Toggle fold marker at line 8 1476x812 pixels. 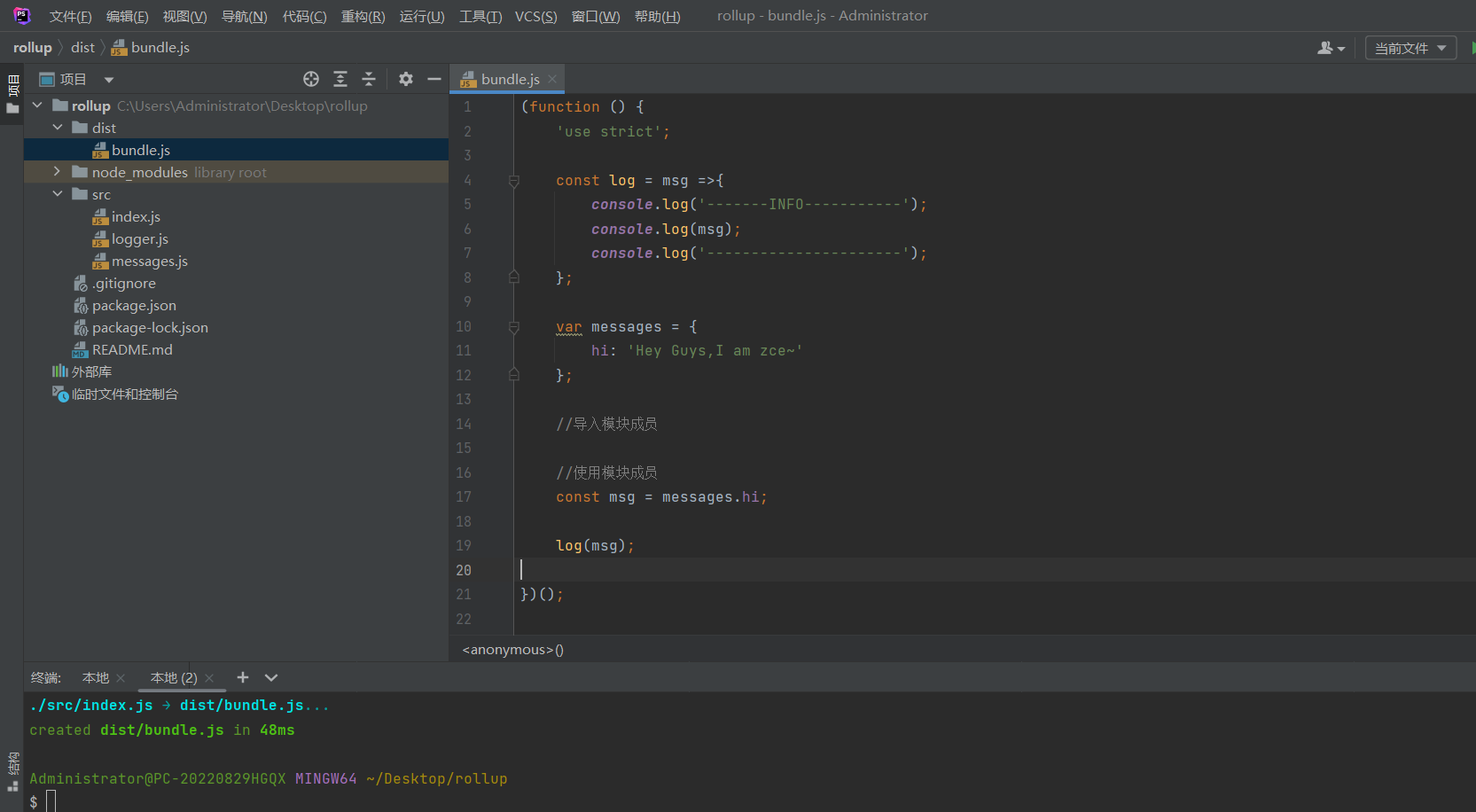(514, 277)
